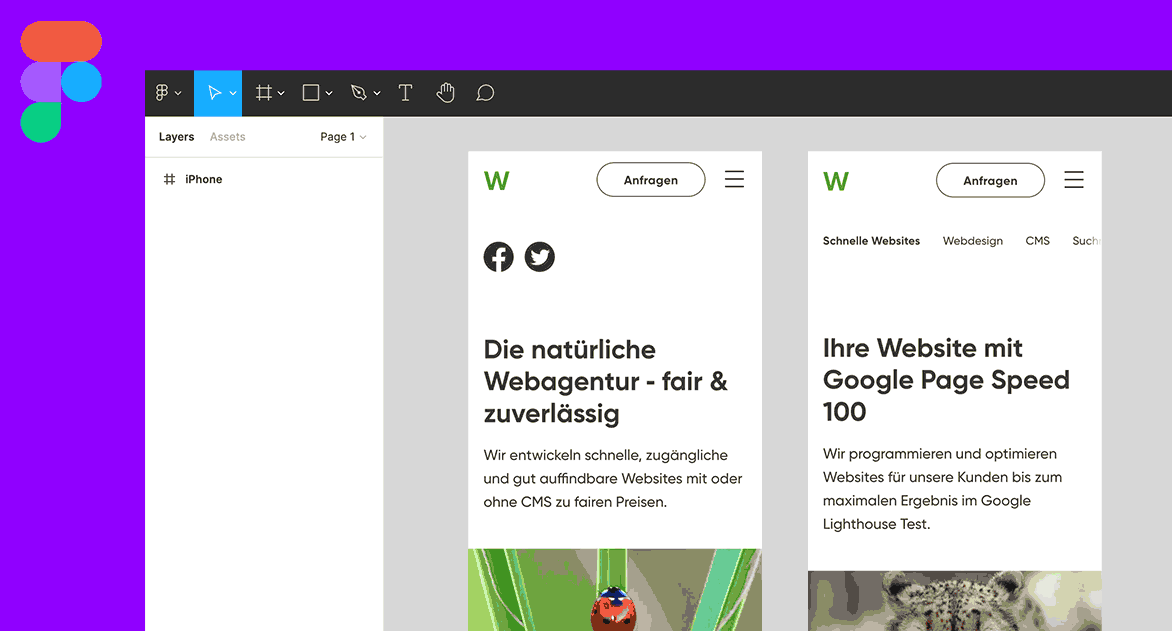
Task: Select the Move tool arrow
Action: point(215,93)
